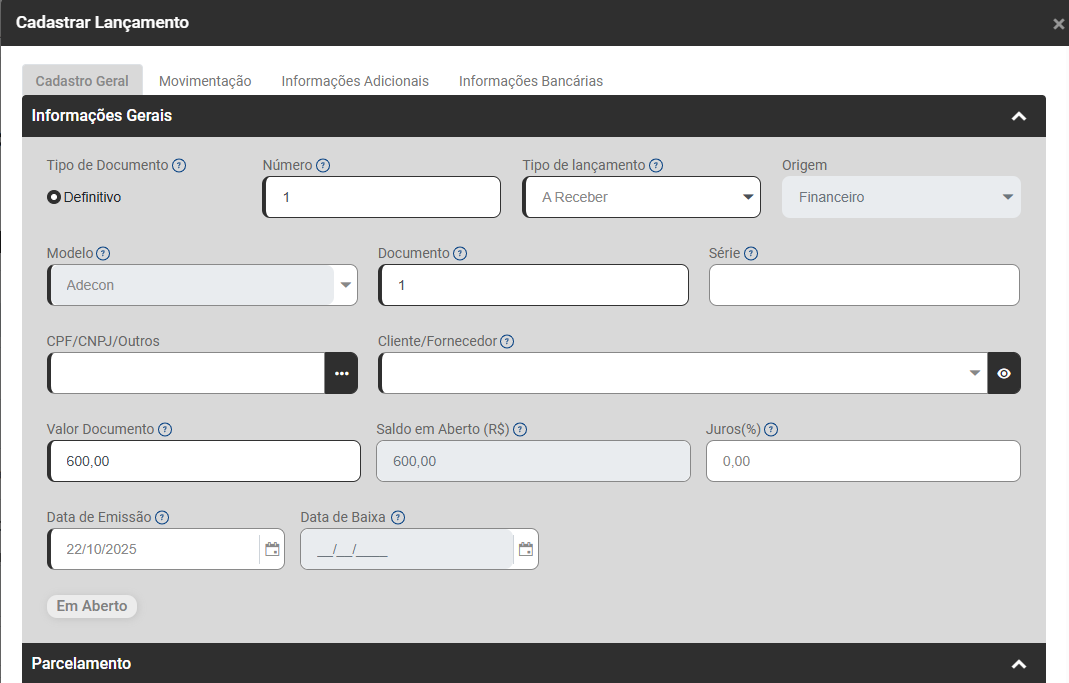Open the Informações Bancárias tab

(530, 81)
